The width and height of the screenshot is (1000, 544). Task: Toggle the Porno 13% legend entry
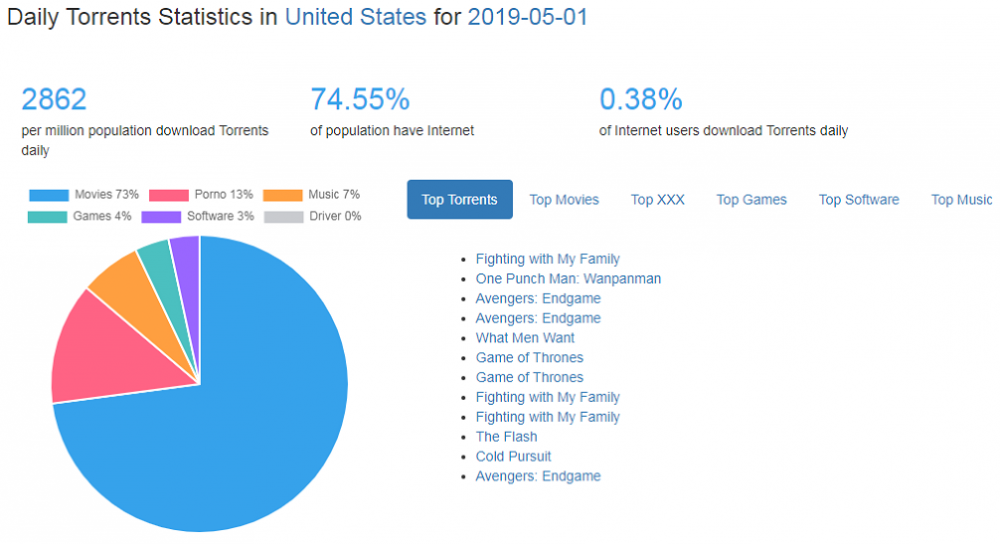(200, 195)
